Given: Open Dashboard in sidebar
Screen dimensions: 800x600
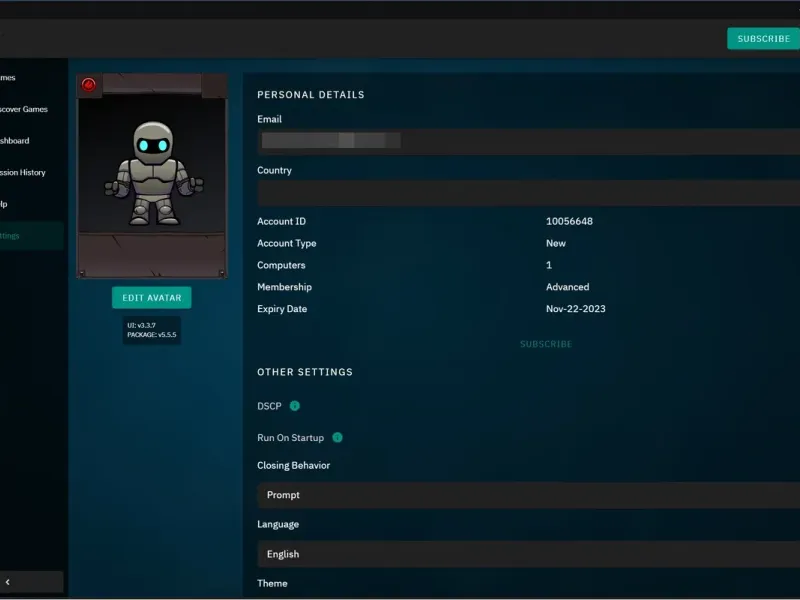Looking at the screenshot, I should click(15, 141).
